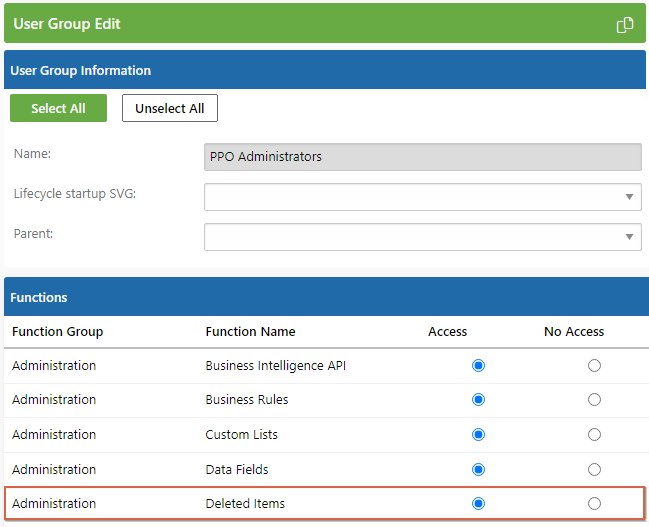The height and width of the screenshot is (527, 649).
Task: Set No Access for Data Fields
Action: (594, 469)
